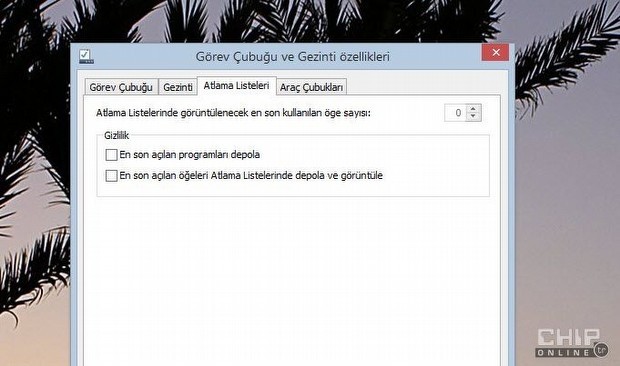Tick the Atlama Listelerinde depola ve görüntüle checkbox
620x366 pixels.
click(x=112, y=175)
